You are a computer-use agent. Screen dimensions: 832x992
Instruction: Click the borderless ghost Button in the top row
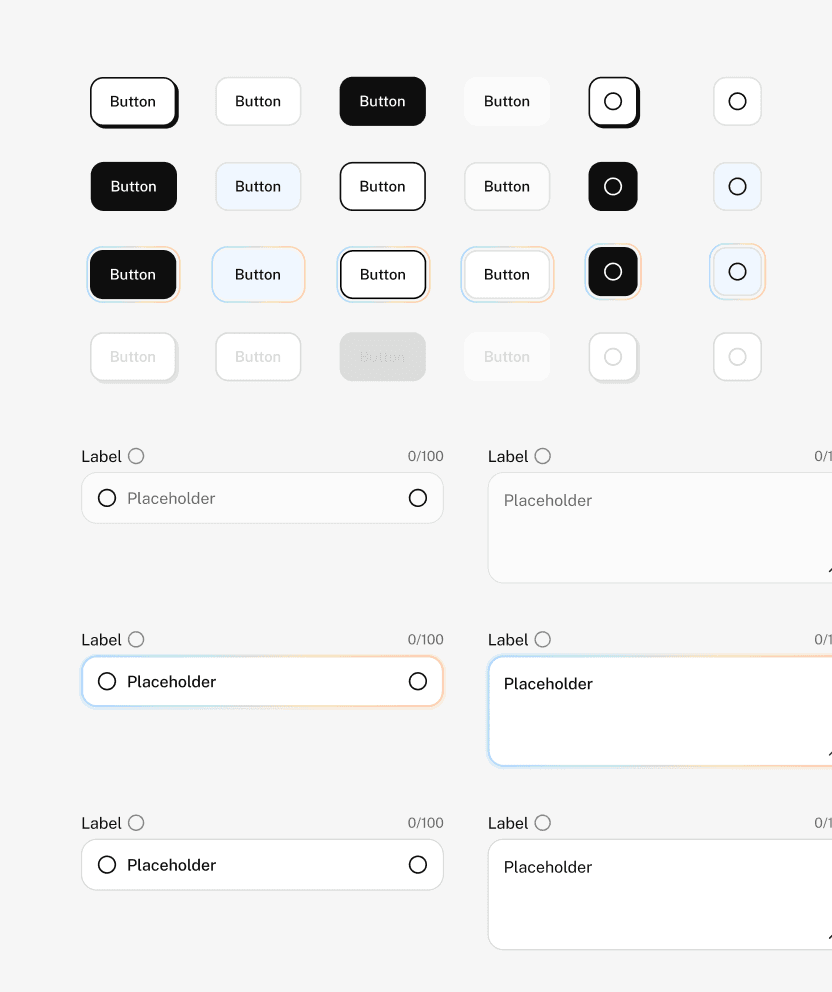(x=507, y=101)
